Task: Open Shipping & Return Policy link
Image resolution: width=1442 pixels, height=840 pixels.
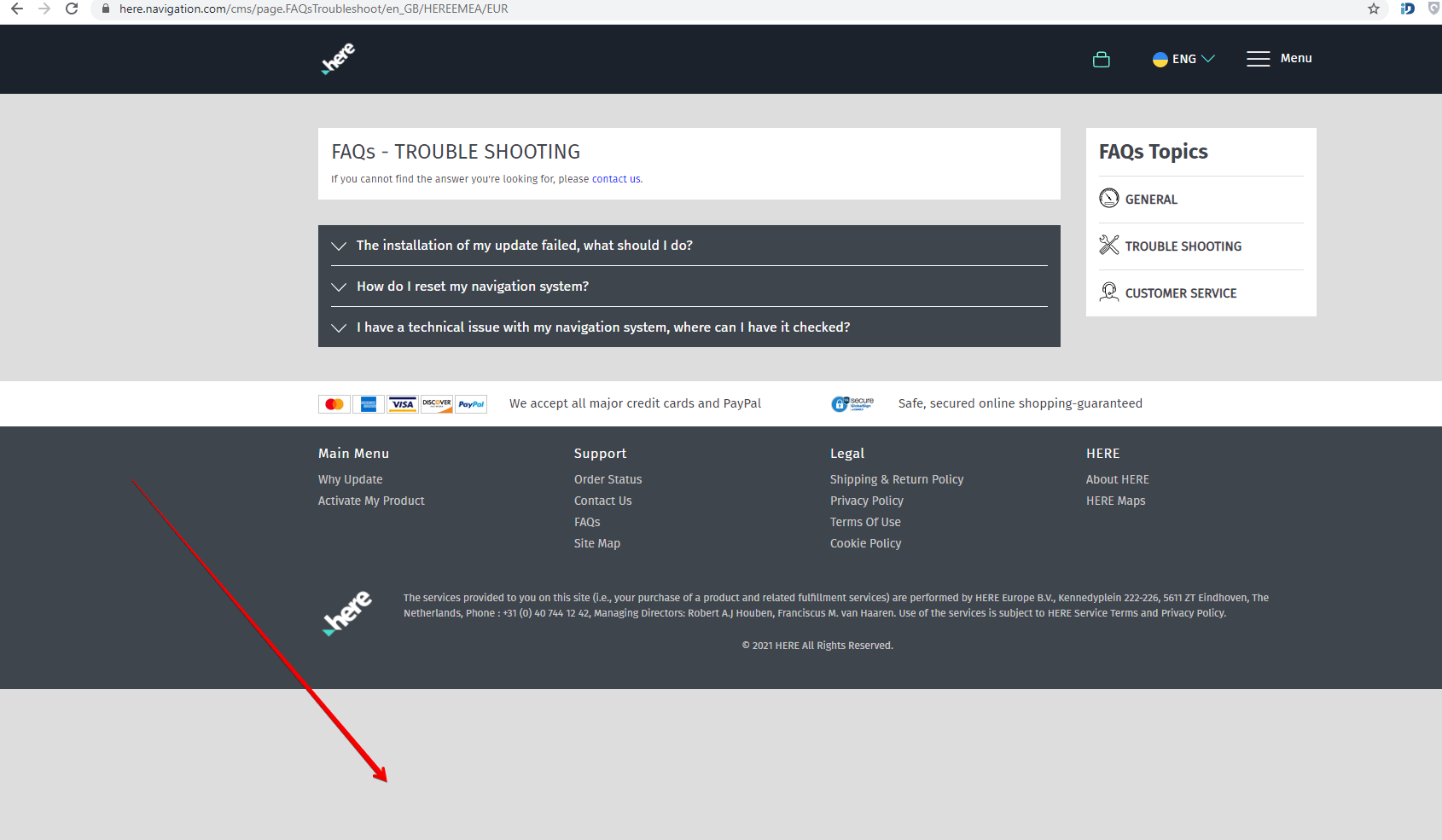Action: point(897,479)
